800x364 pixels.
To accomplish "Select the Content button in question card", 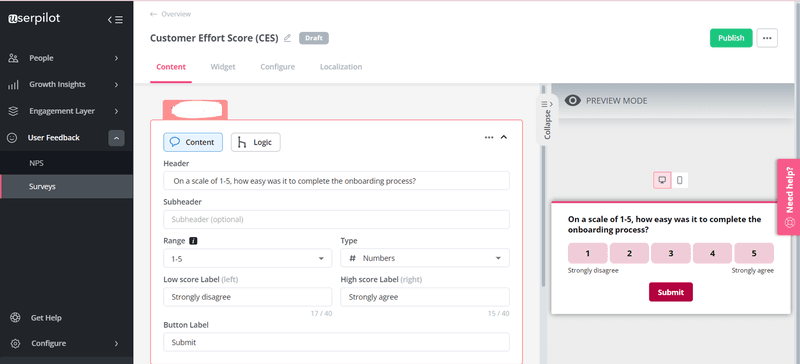I will click(x=193, y=142).
